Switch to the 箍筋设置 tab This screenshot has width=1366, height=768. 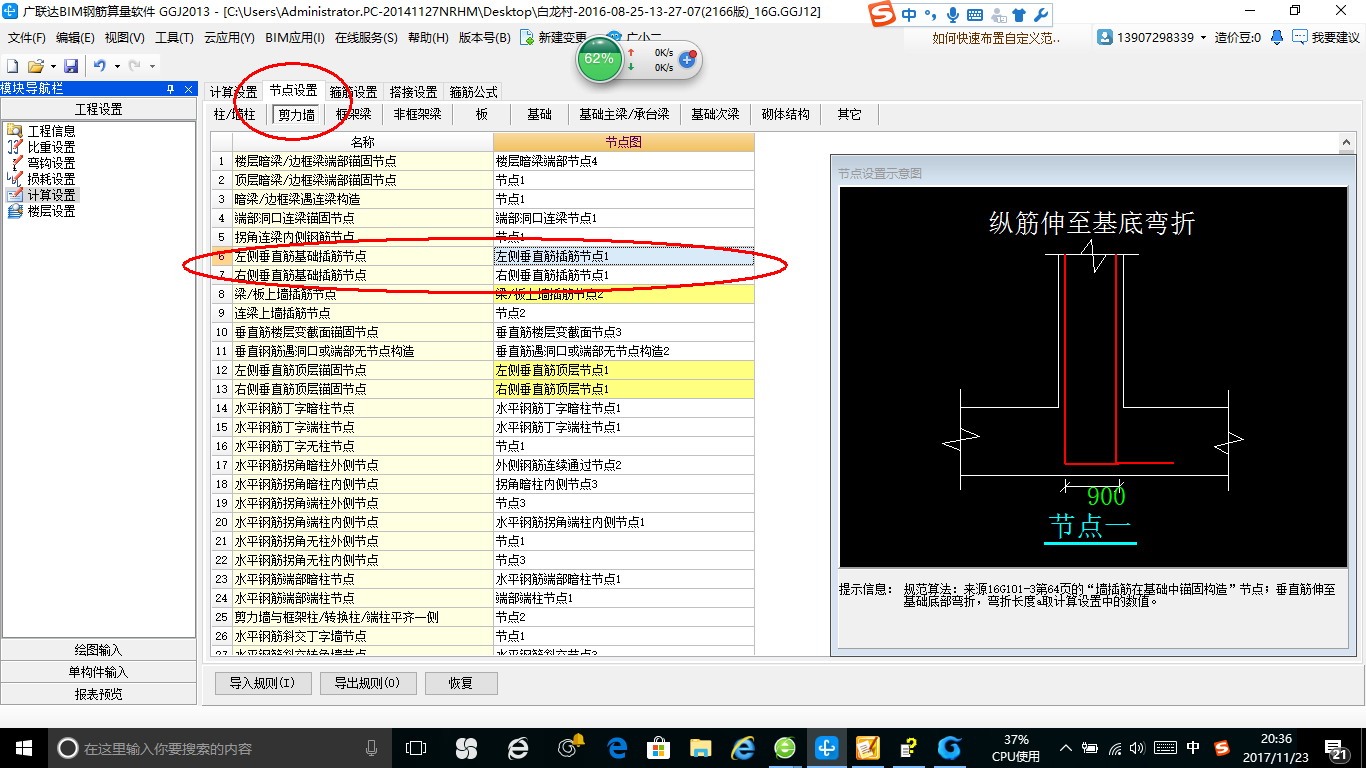coord(353,92)
